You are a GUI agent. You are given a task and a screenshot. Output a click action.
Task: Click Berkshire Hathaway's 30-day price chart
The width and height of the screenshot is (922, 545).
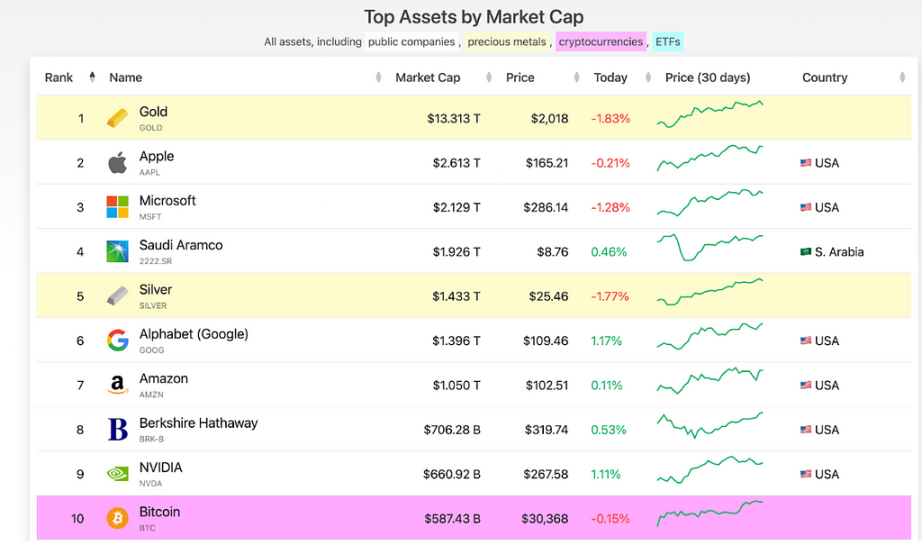[710, 425]
